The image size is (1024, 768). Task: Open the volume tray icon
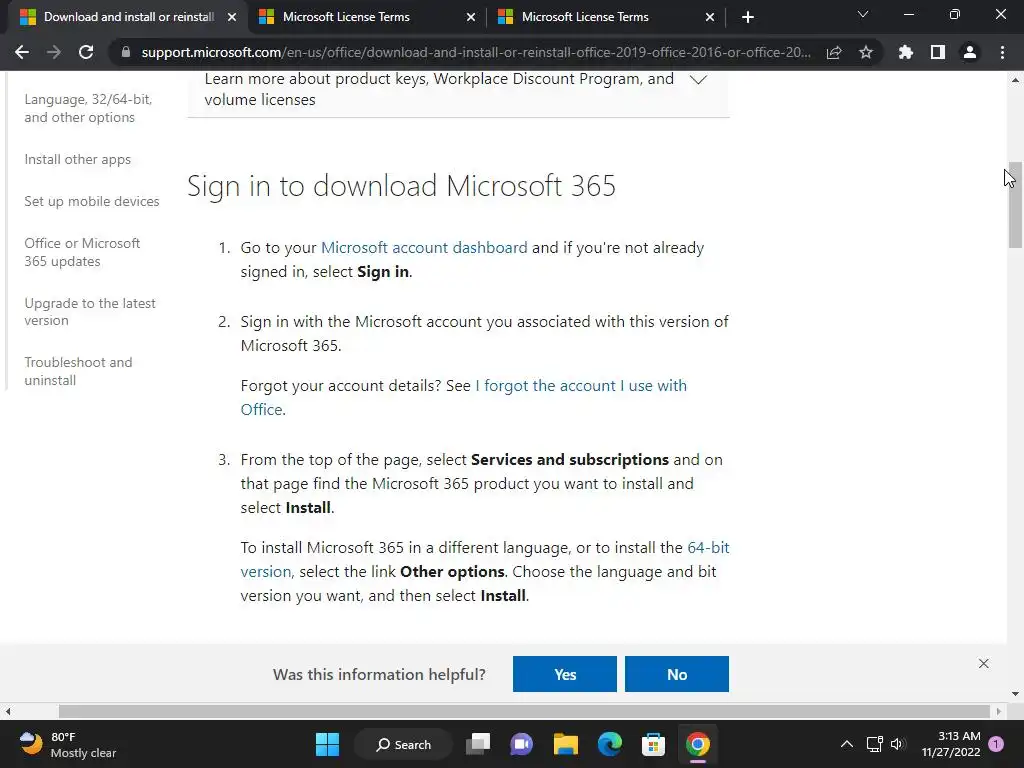[899, 744]
